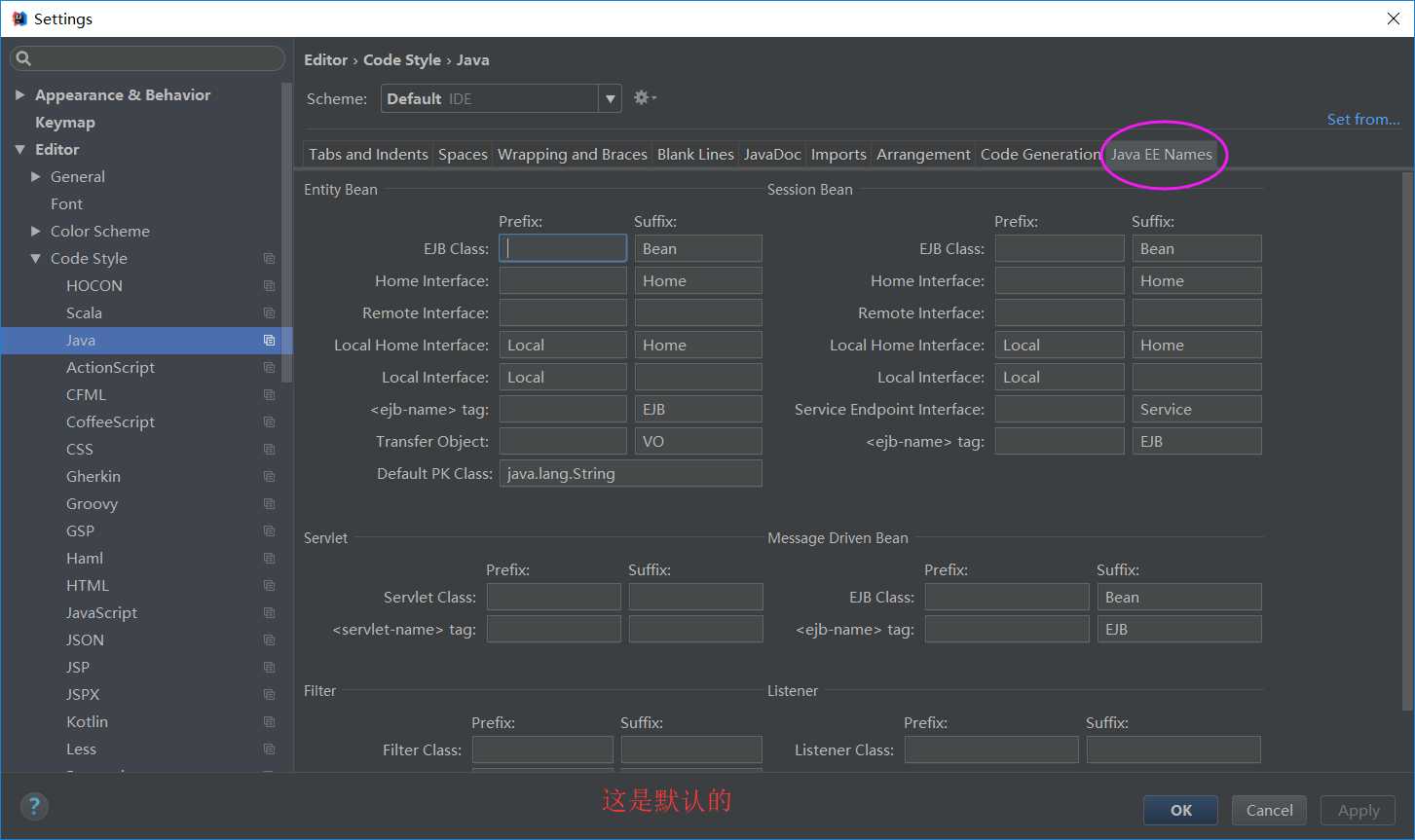Open the Blank Lines tab
Image resolution: width=1415 pixels, height=840 pixels.
click(x=695, y=154)
